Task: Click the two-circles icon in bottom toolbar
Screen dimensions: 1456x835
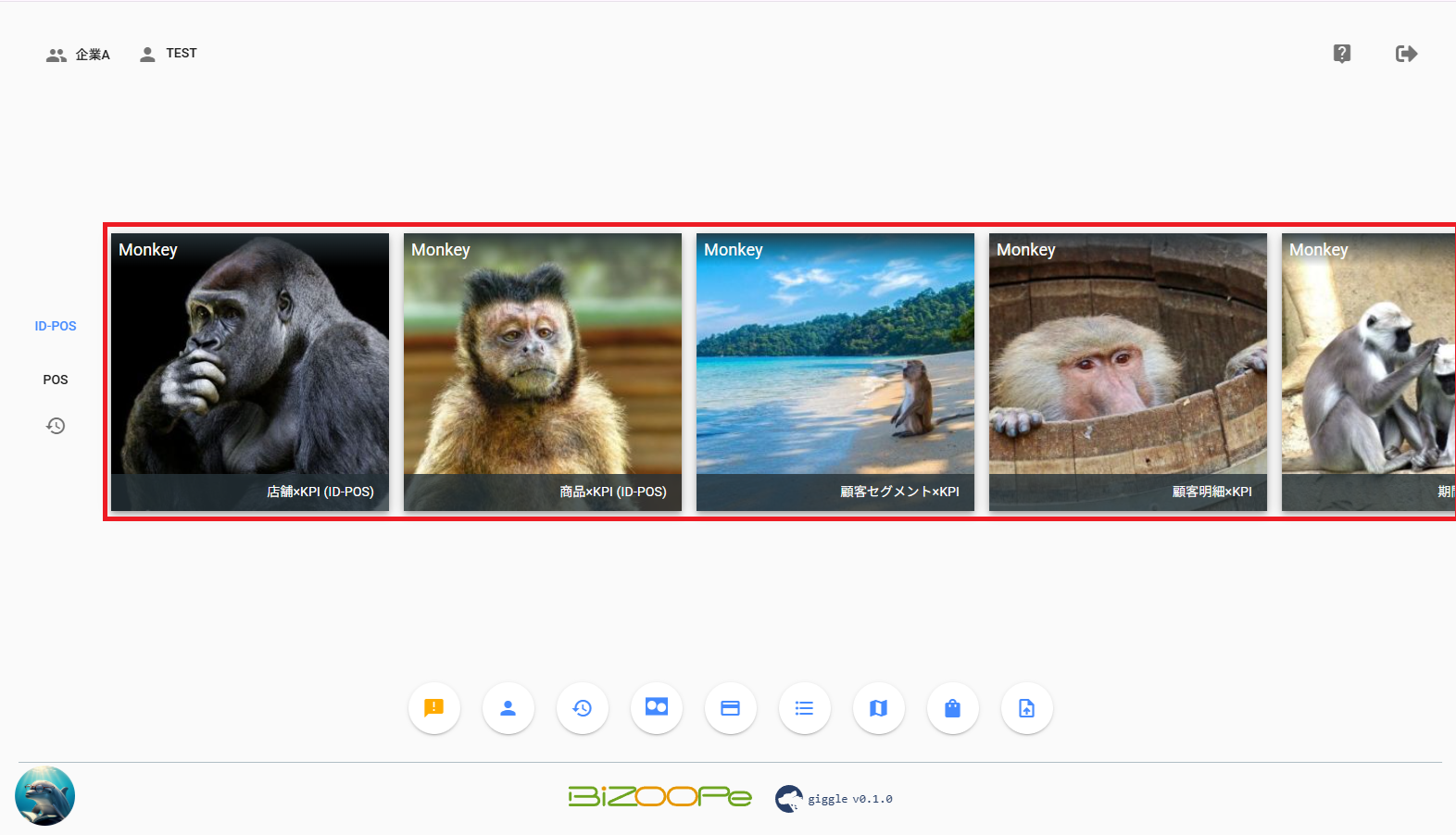Action: [656, 708]
